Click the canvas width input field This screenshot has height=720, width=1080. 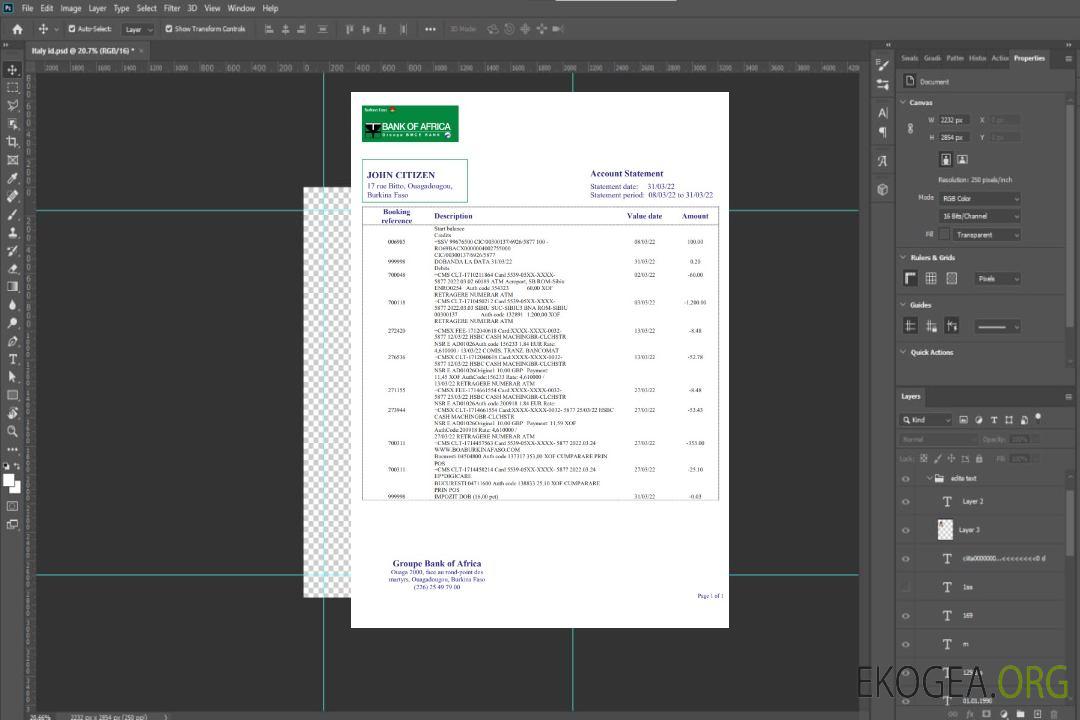[x=953, y=120]
